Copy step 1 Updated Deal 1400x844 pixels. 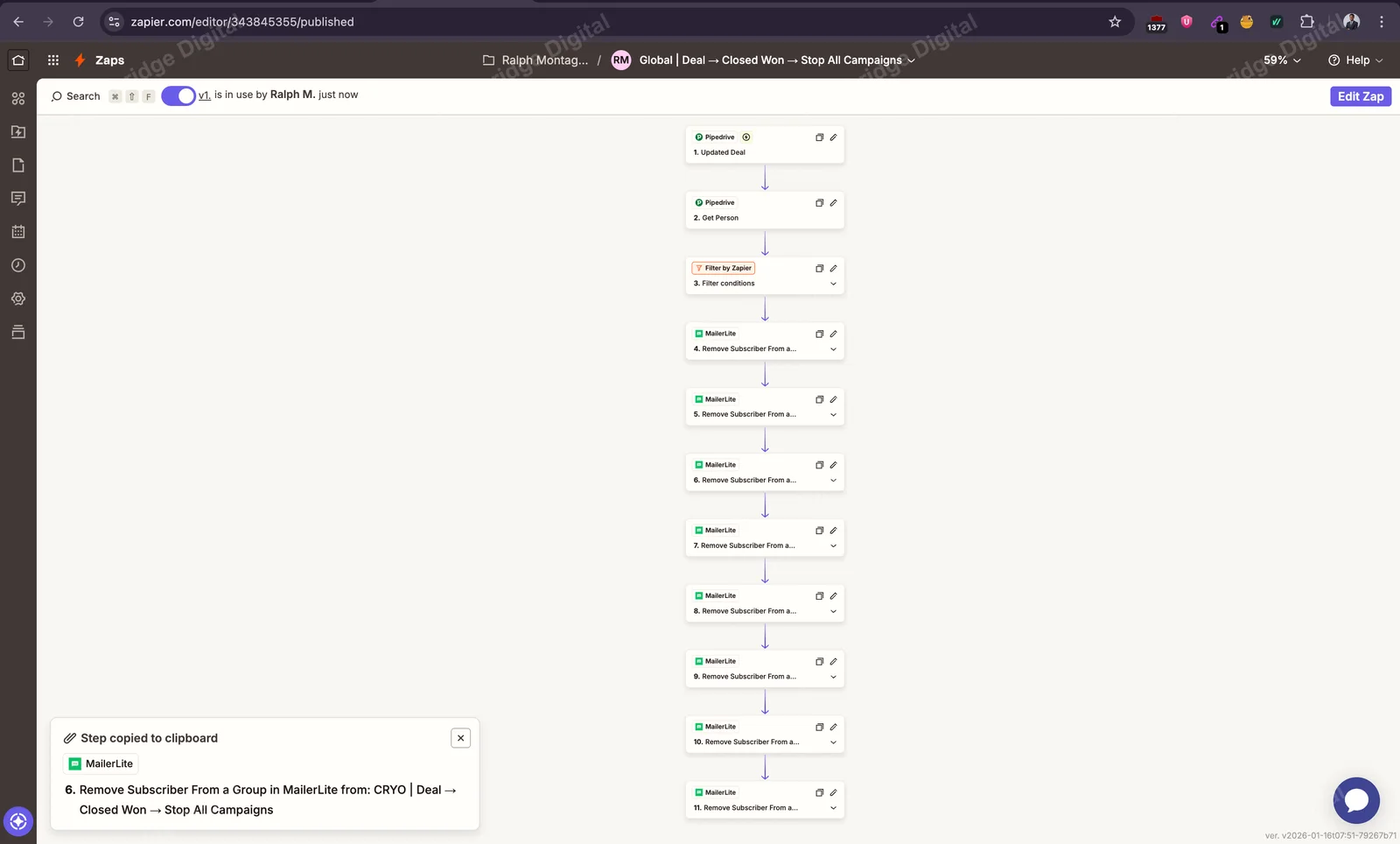coord(820,137)
